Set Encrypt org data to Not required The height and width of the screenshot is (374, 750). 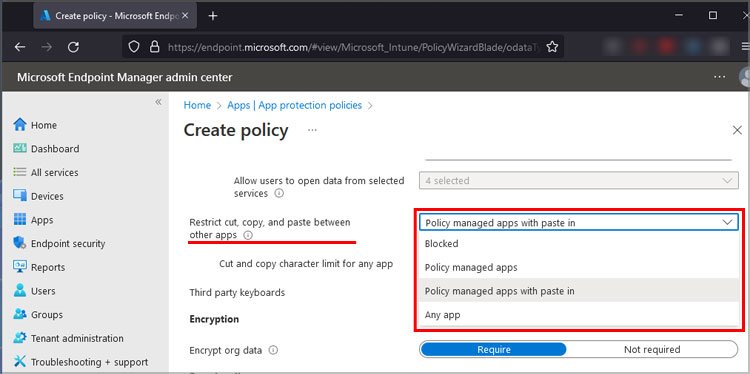[x=652, y=350]
